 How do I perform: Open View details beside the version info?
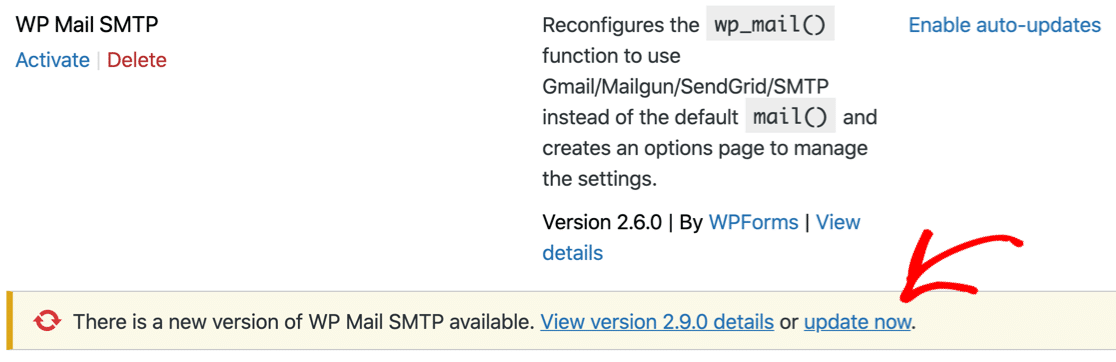pos(701,238)
